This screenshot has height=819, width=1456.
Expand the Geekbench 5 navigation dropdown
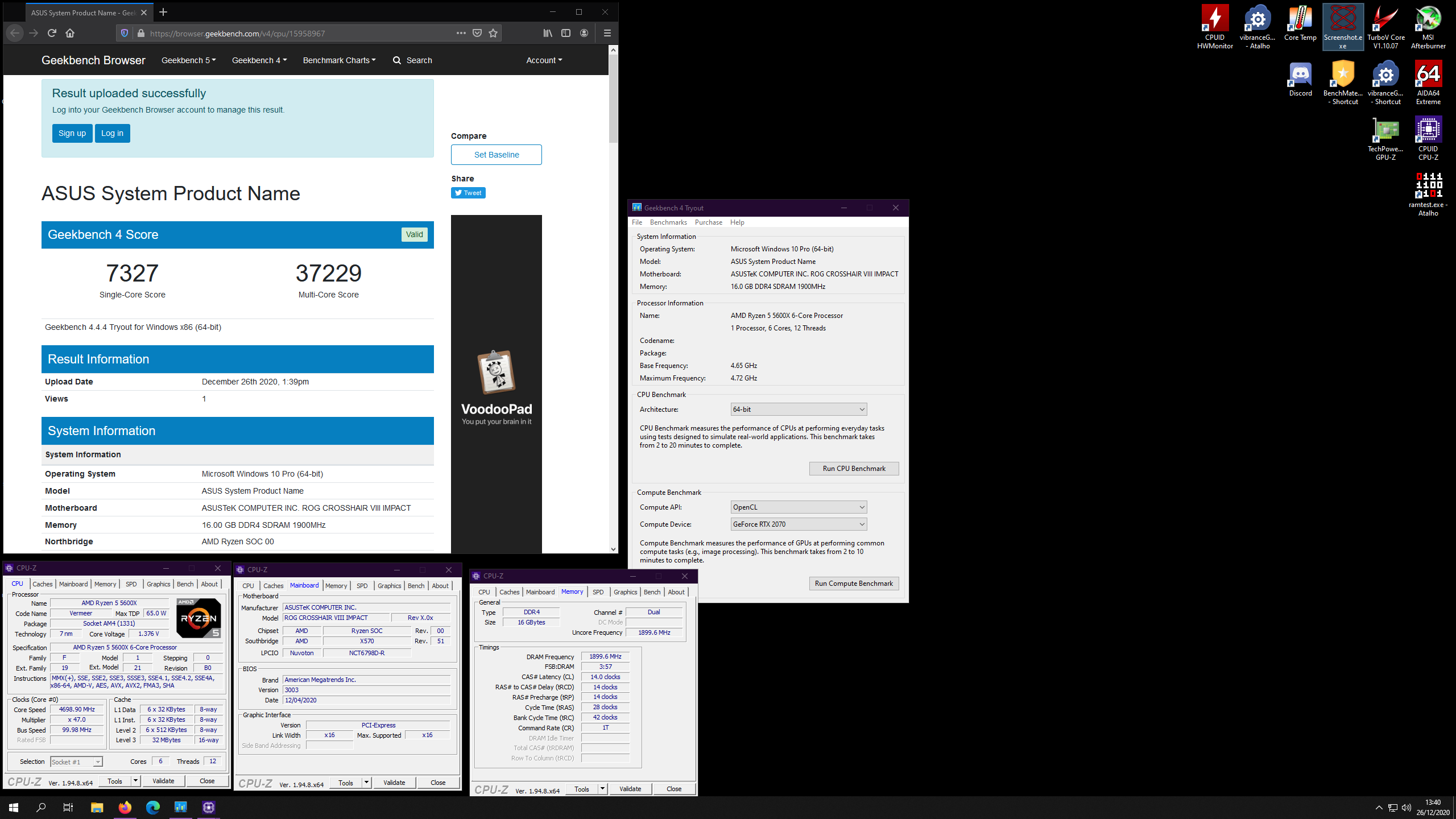tap(188, 60)
